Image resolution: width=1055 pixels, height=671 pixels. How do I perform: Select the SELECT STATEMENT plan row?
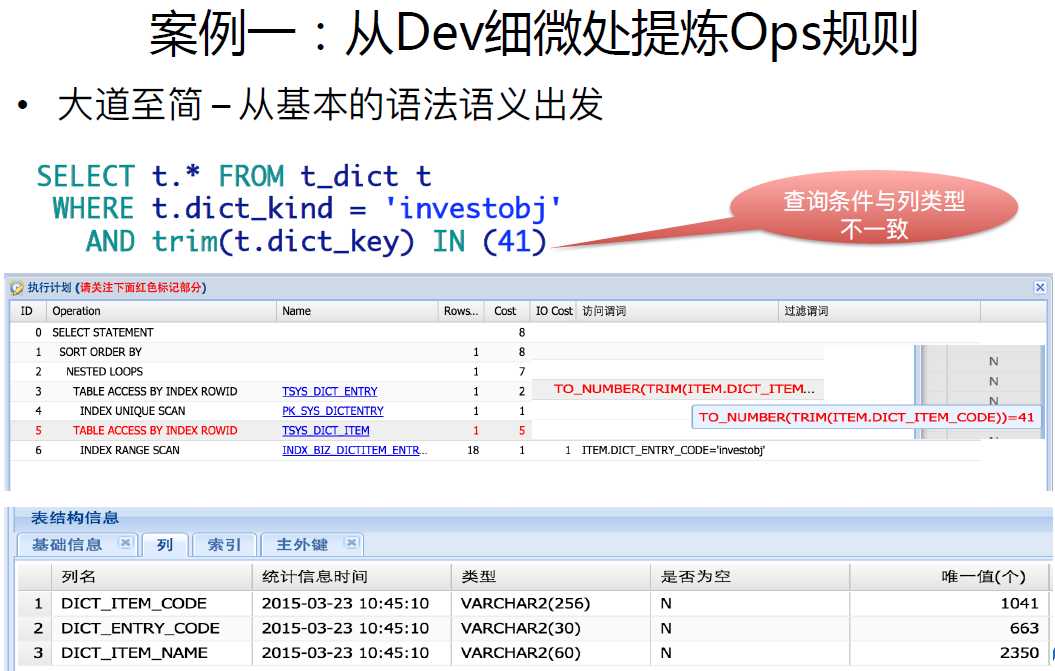click(496, 332)
